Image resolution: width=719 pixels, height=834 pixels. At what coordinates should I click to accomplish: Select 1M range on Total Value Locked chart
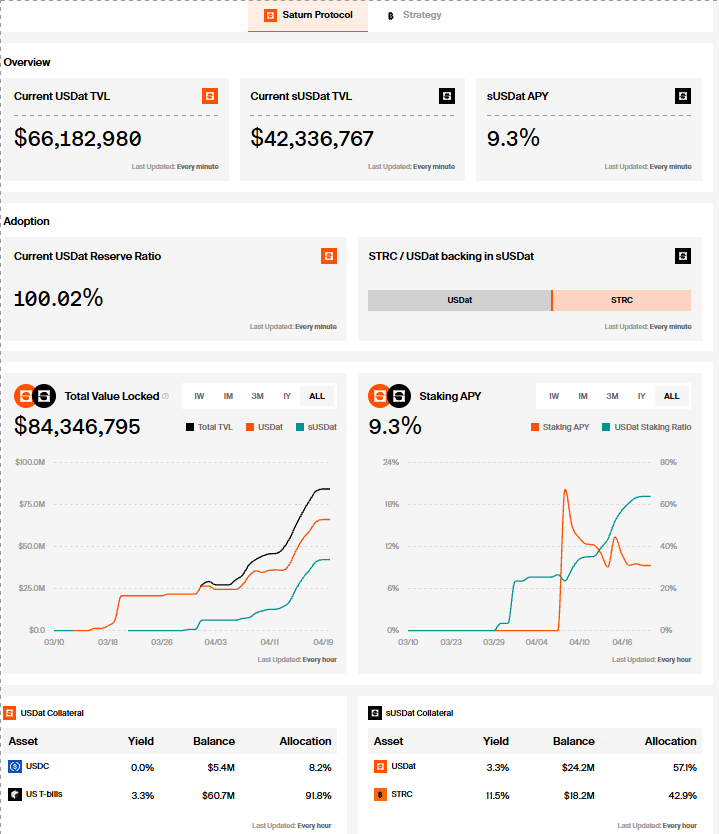[x=228, y=396]
